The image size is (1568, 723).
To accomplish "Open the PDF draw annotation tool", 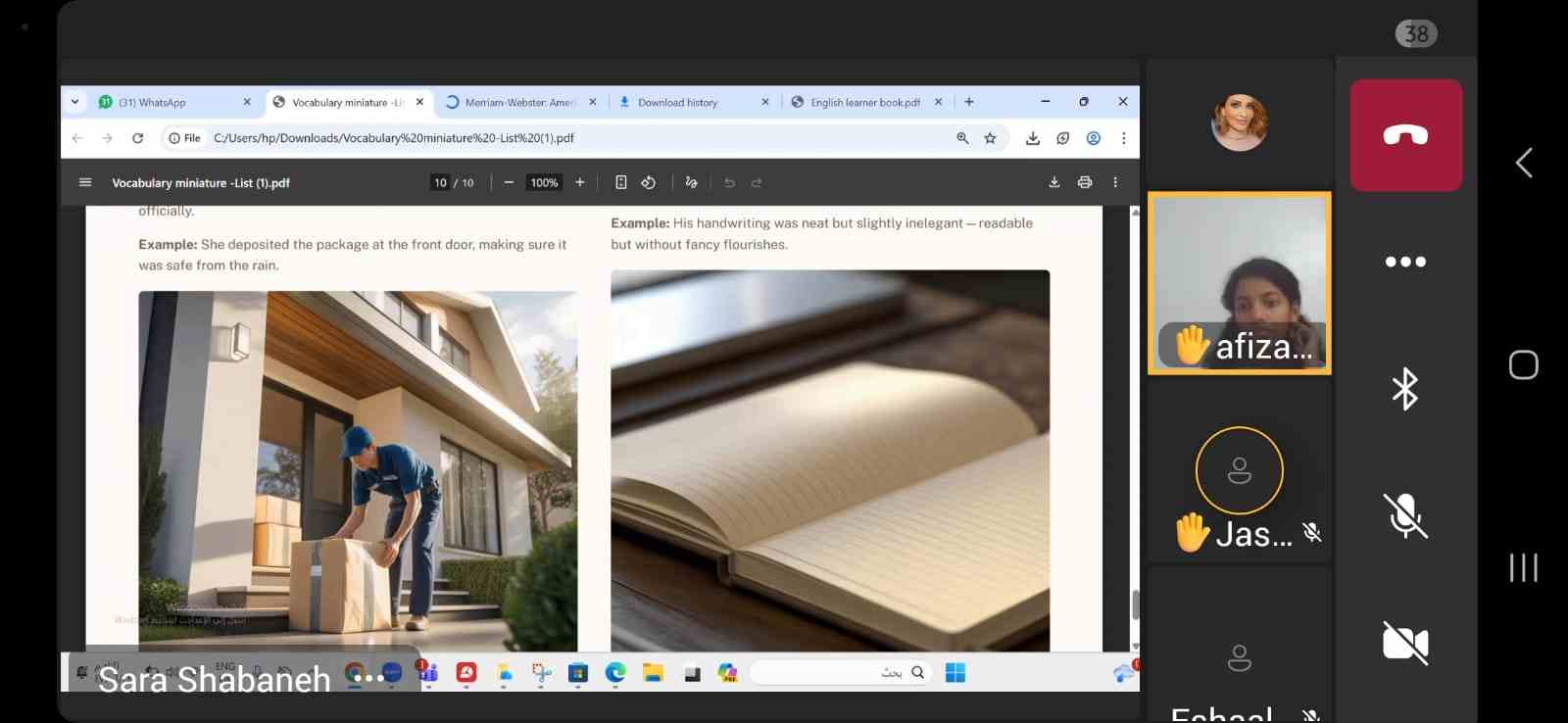I will coord(691,182).
